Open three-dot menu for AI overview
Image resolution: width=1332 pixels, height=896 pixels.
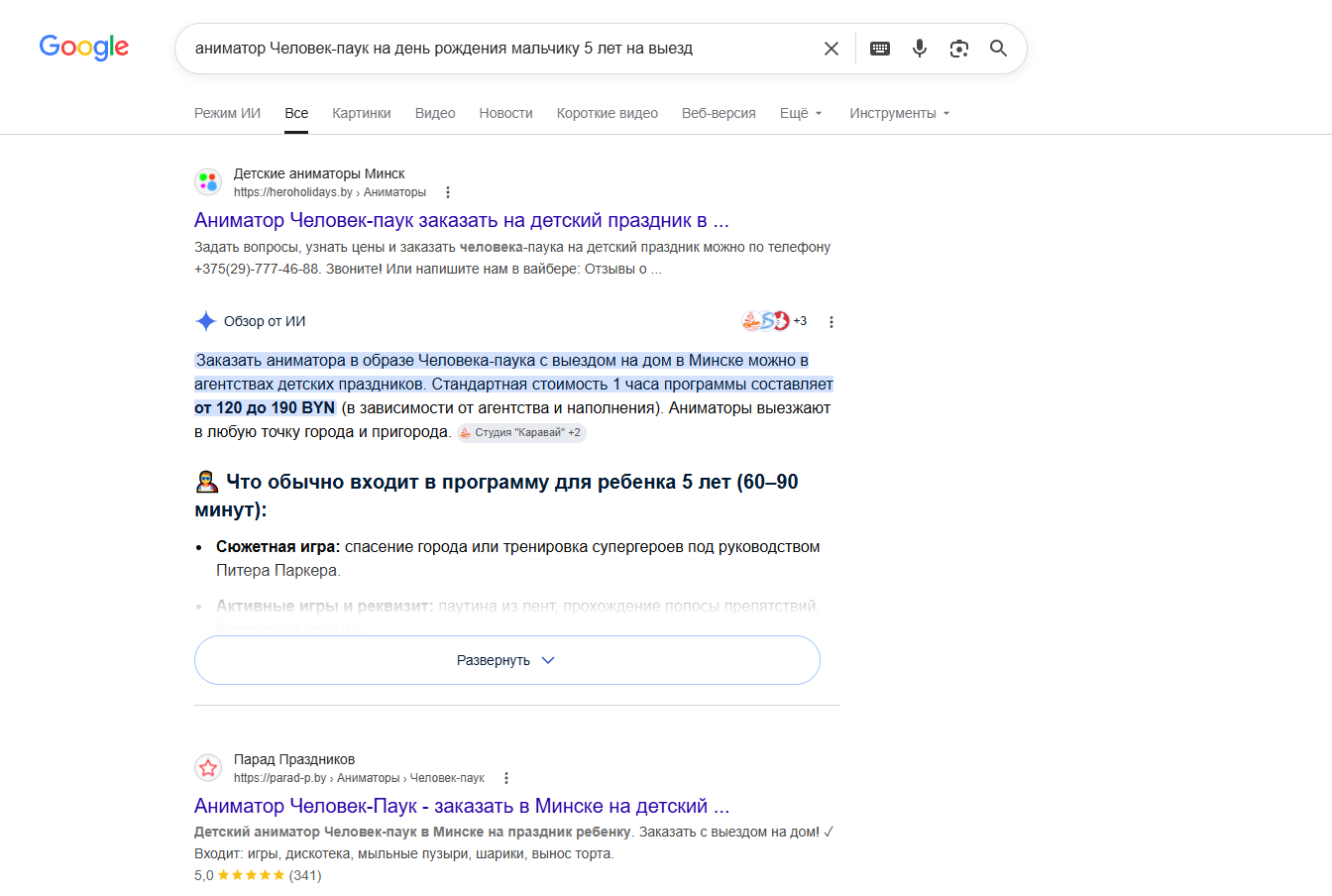pos(832,322)
